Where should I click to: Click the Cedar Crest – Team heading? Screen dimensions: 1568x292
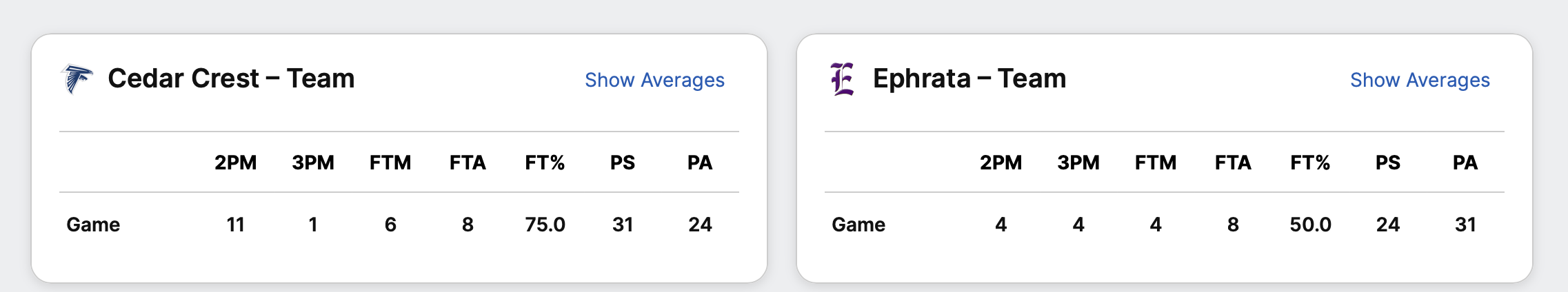[x=231, y=79]
